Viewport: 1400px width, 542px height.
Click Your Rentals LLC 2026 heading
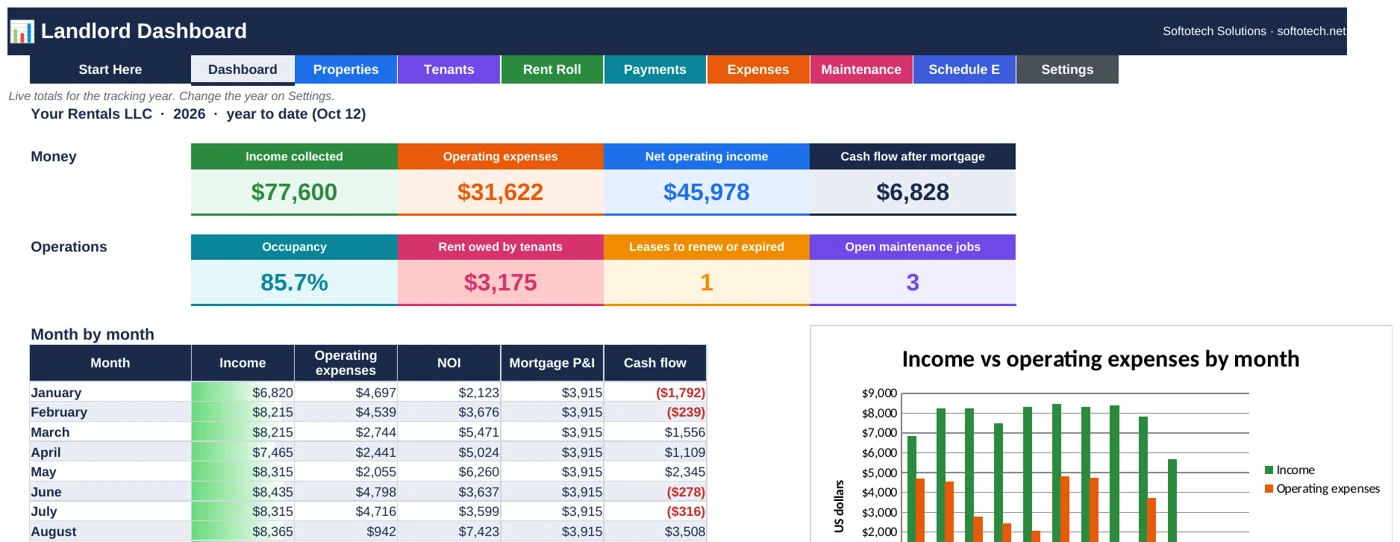pos(198,114)
